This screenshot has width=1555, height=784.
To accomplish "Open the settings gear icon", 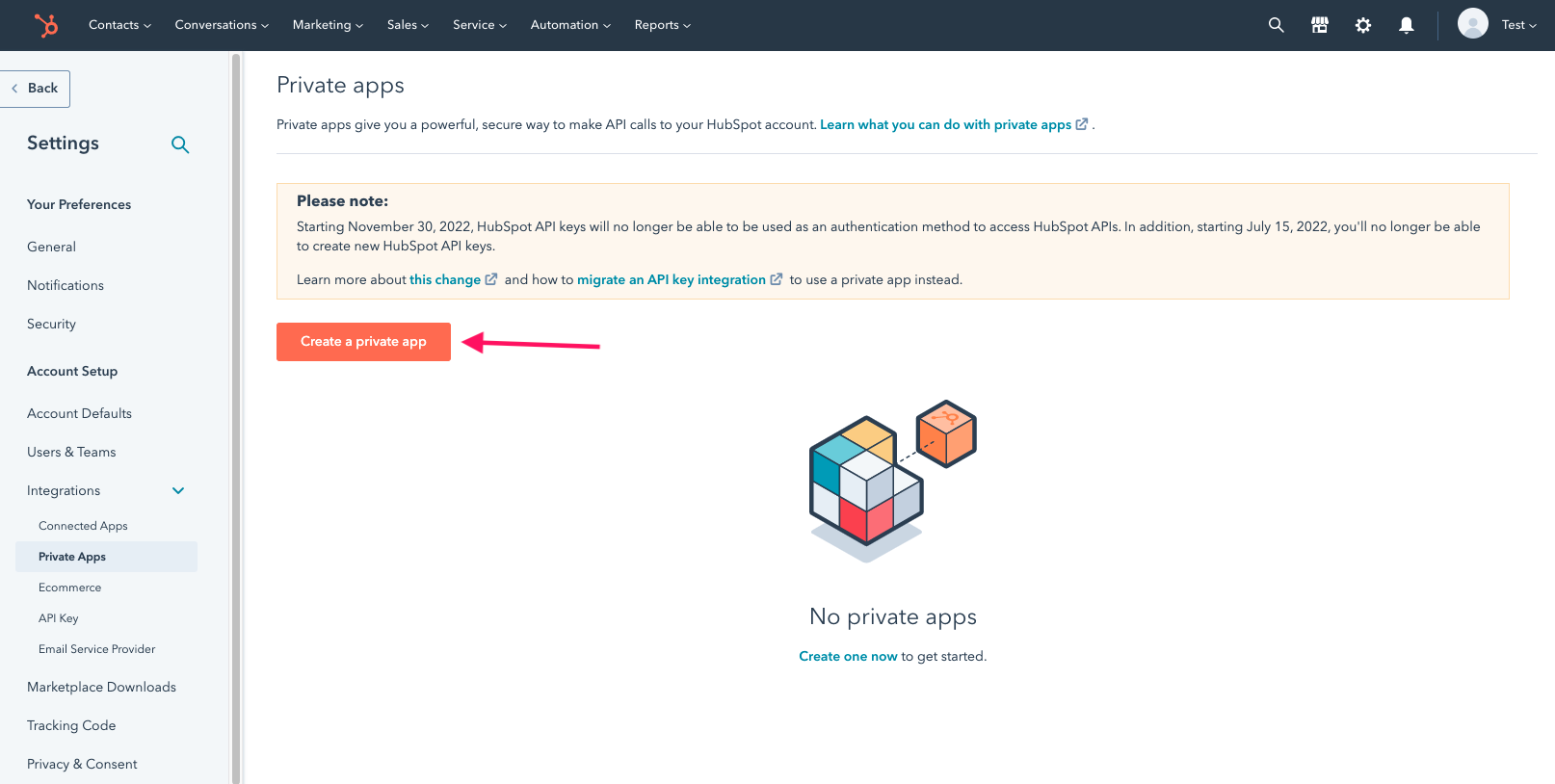I will coord(1363,25).
